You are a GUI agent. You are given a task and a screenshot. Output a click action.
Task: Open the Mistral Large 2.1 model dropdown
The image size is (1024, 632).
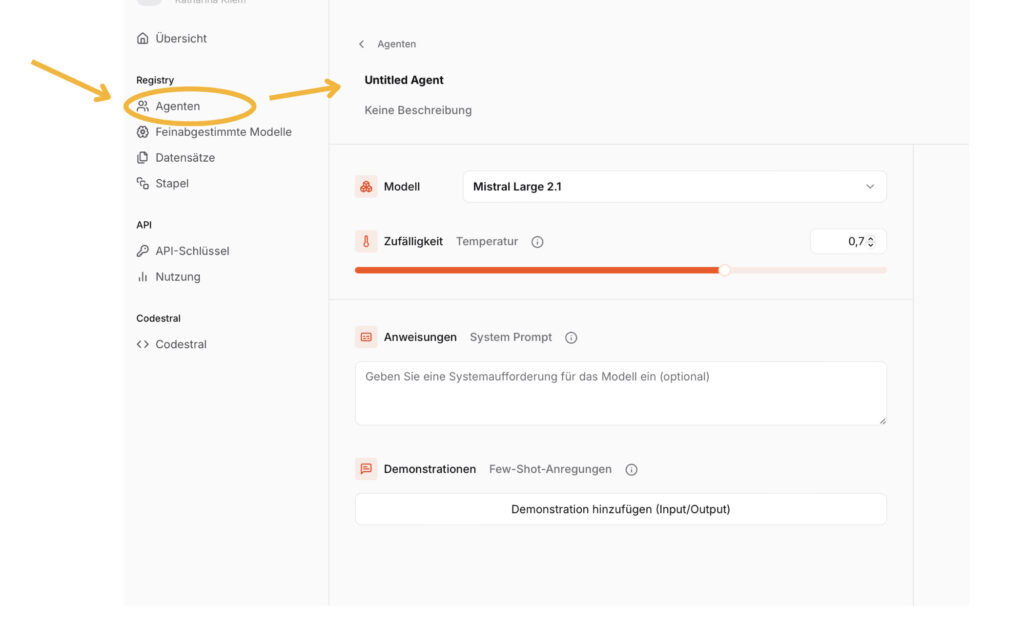pos(674,187)
